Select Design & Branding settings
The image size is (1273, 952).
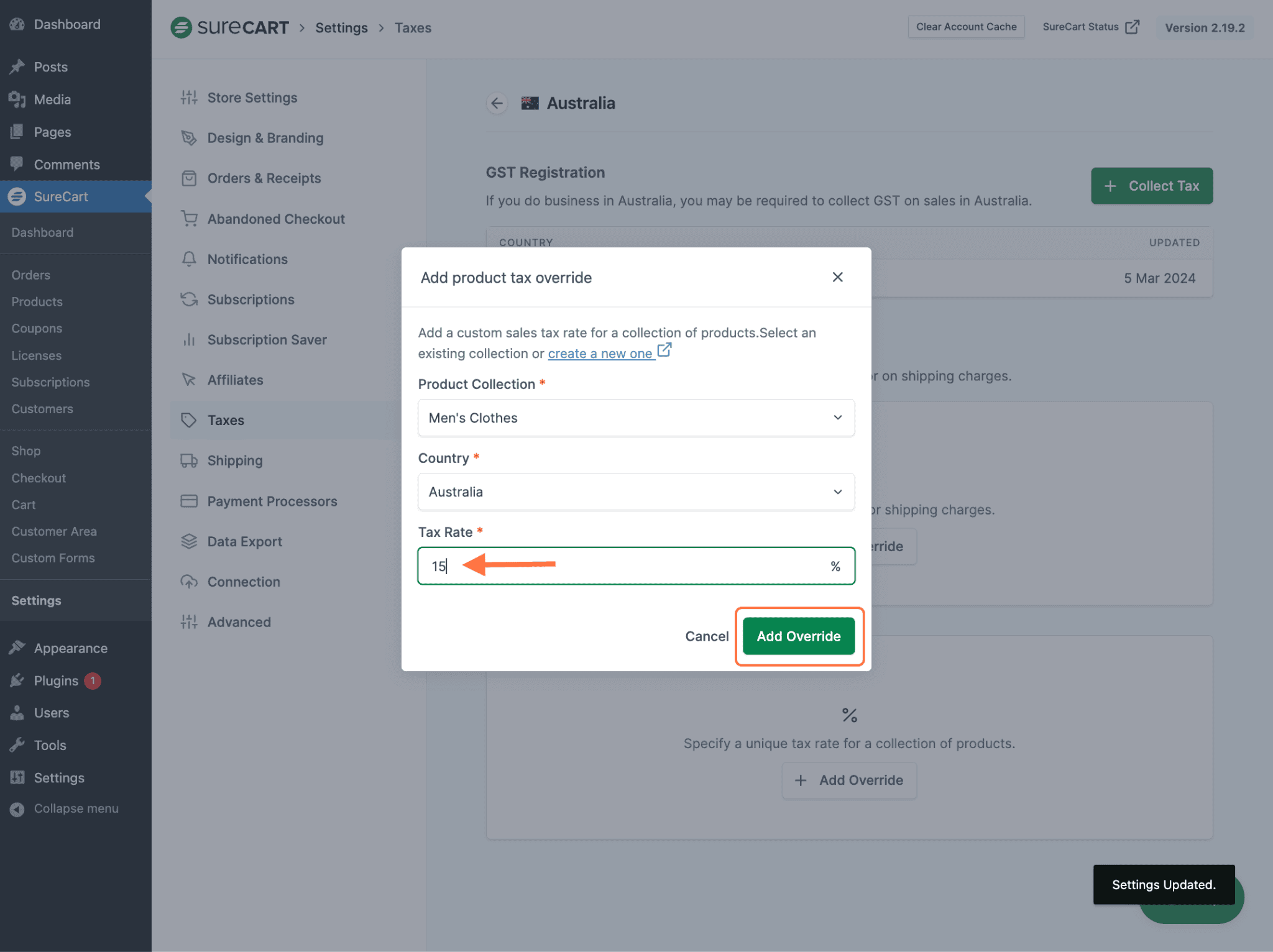pos(265,137)
